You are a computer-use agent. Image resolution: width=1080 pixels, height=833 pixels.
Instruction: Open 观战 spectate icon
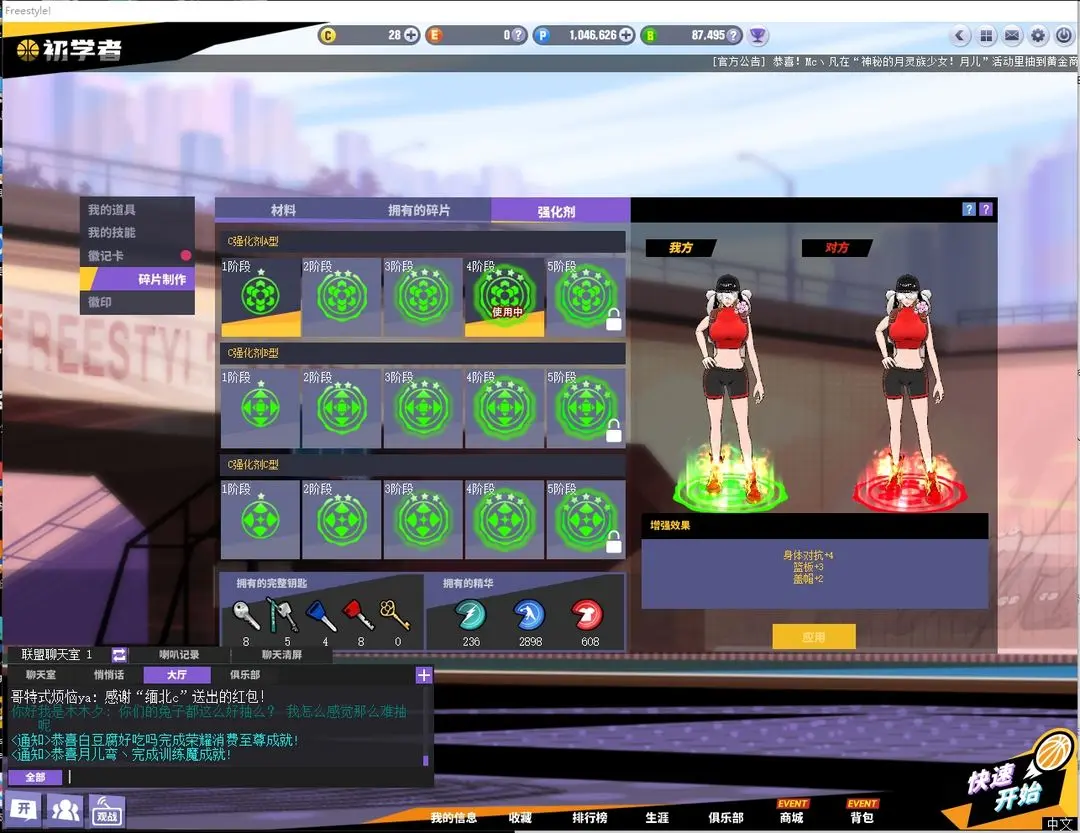pyautogui.click(x=107, y=811)
